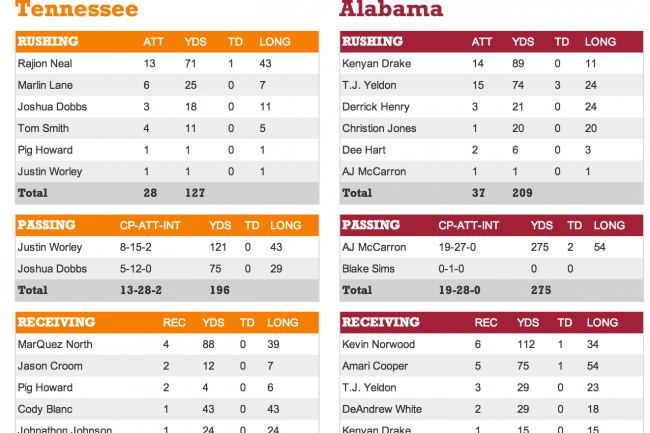Select MarQuez North in Tennessee receiving
This screenshot has height=433, width=650.
[x=55, y=344]
